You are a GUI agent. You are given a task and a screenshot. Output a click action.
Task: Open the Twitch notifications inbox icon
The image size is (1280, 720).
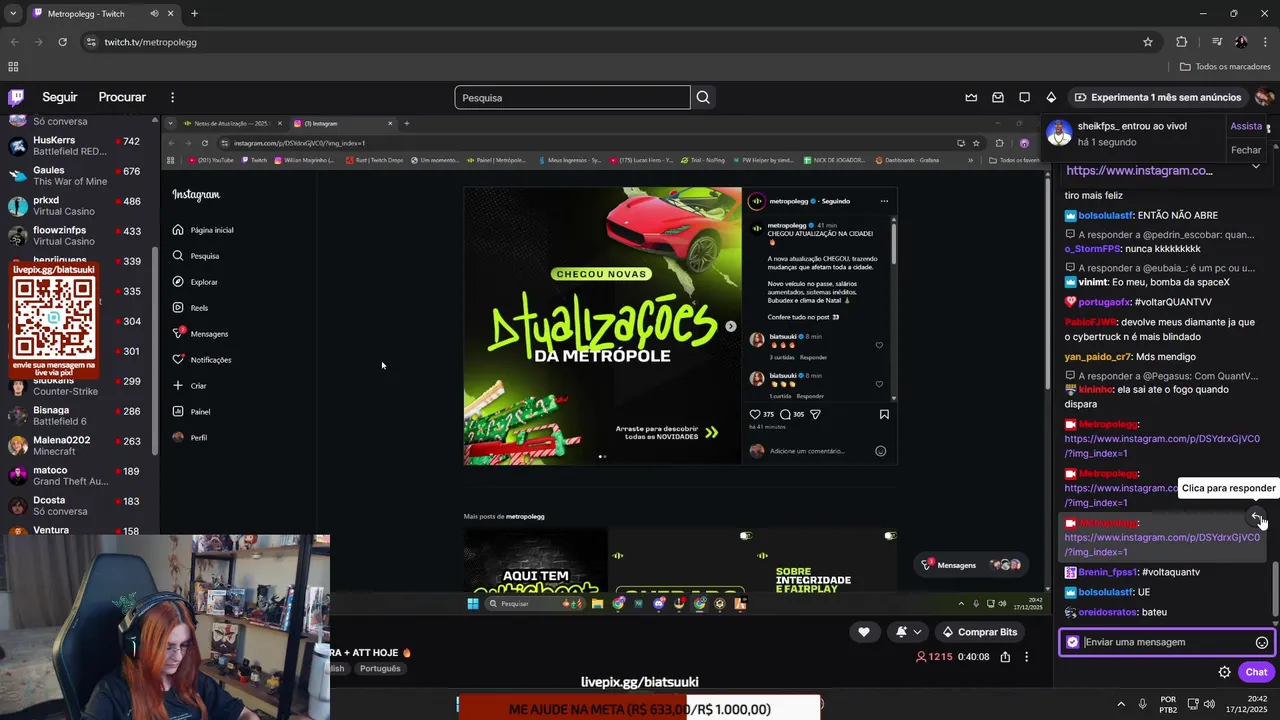[998, 97]
